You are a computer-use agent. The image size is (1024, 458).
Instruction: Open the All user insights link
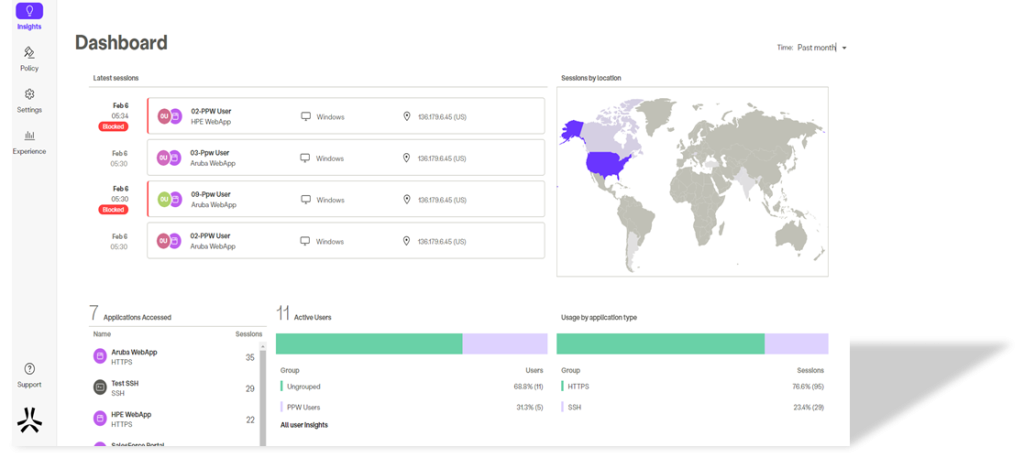click(x=304, y=425)
